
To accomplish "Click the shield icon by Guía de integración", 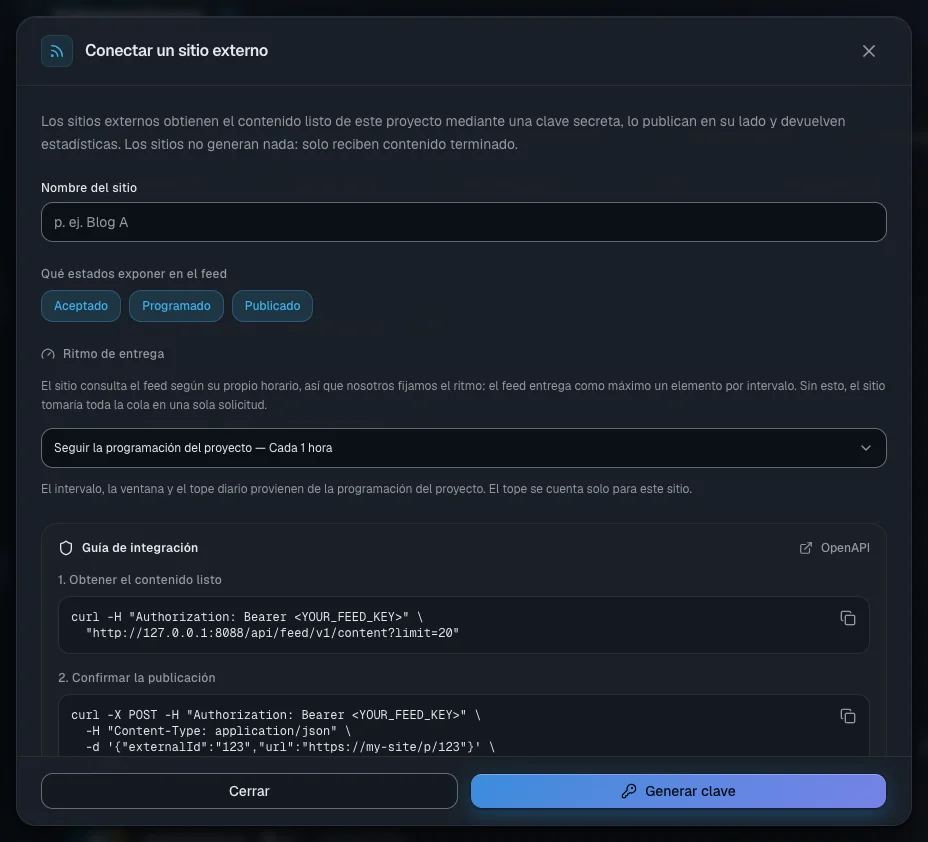I will pos(66,548).
